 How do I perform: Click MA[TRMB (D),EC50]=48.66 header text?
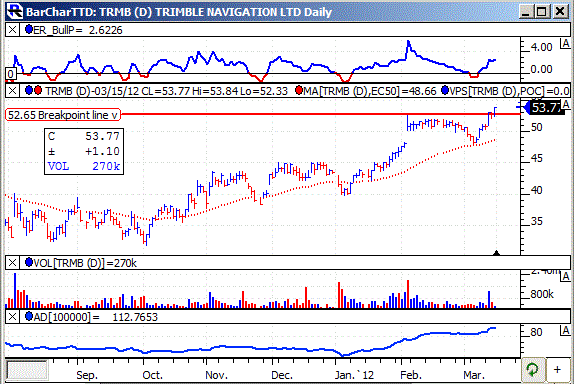(370, 90)
